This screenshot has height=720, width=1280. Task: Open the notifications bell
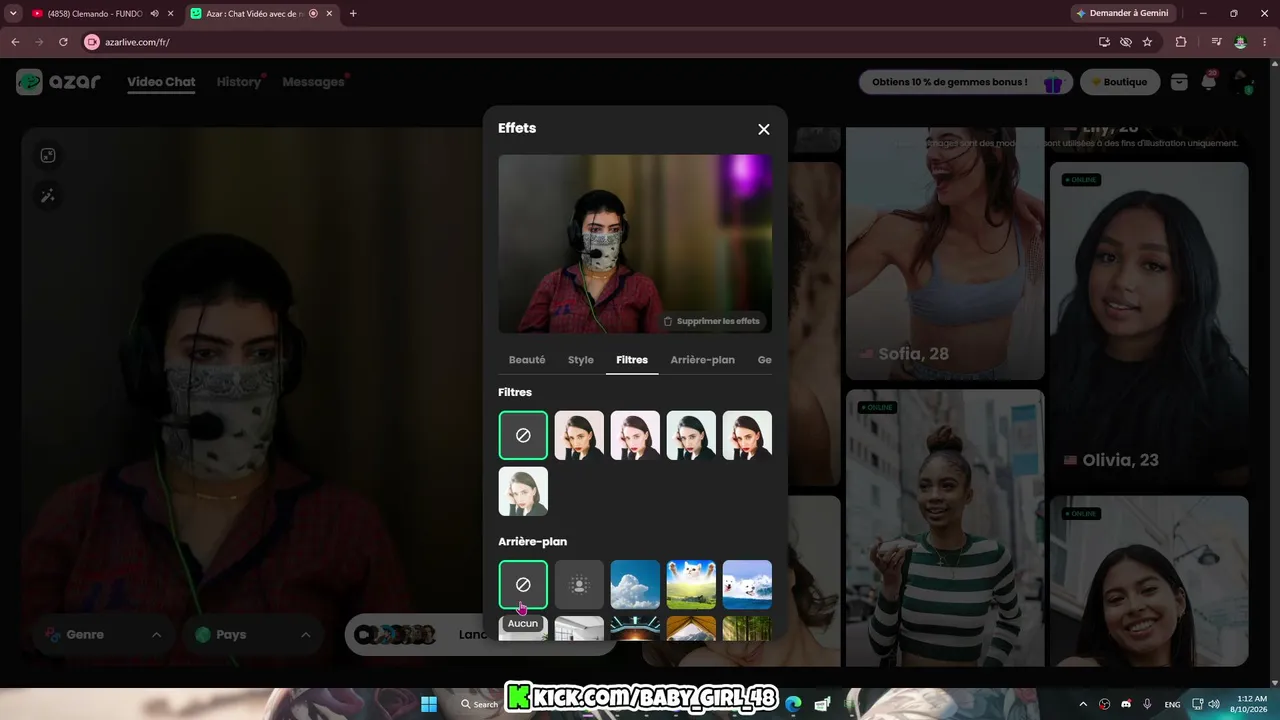[1208, 82]
